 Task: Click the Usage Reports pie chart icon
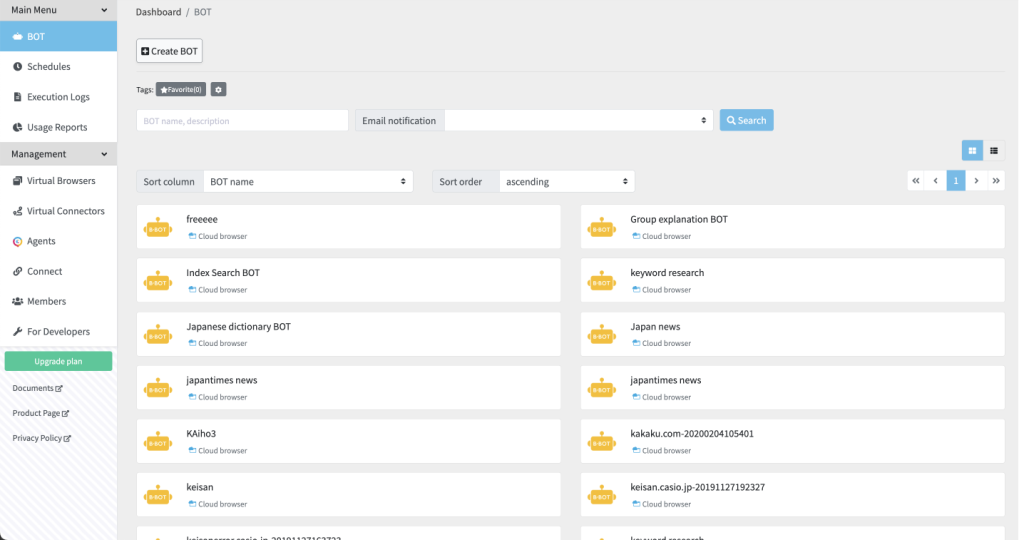coord(18,127)
